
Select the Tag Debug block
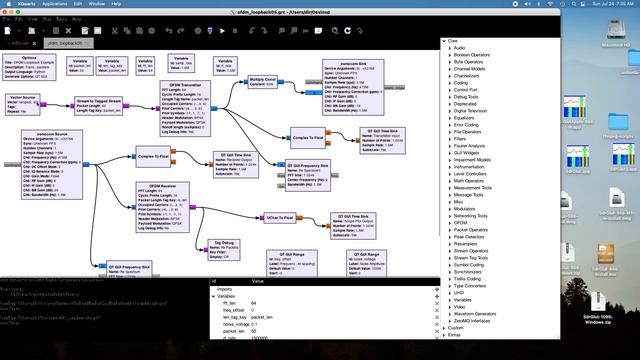(x=224, y=250)
